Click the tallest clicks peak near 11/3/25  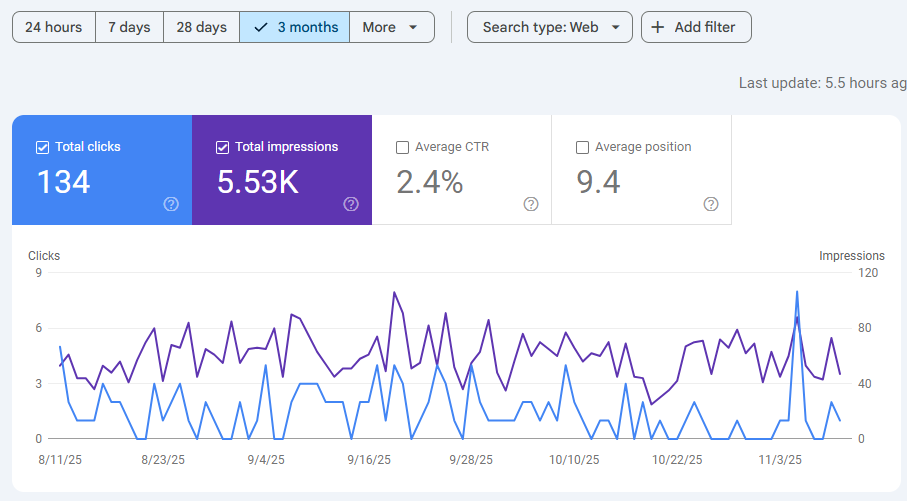(x=797, y=292)
